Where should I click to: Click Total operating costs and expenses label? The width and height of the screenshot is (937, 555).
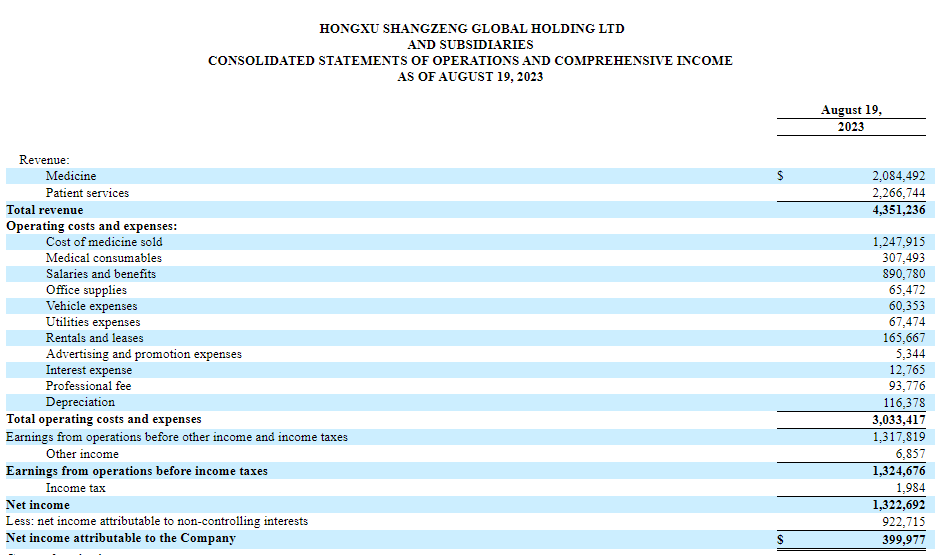click(x=104, y=419)
